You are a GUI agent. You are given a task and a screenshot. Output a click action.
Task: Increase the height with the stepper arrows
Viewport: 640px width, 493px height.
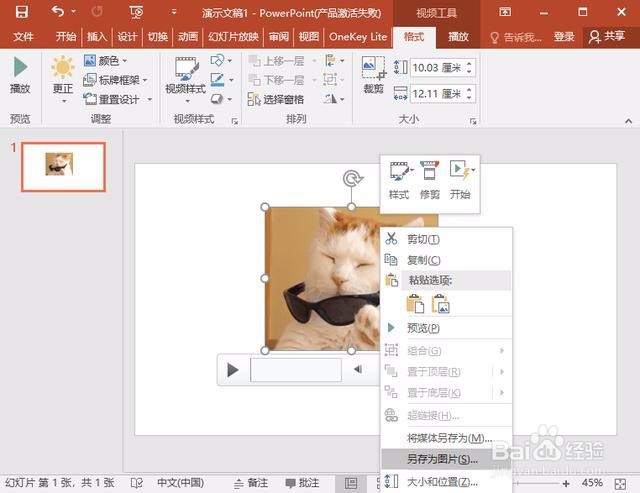[x=469, y=63]
